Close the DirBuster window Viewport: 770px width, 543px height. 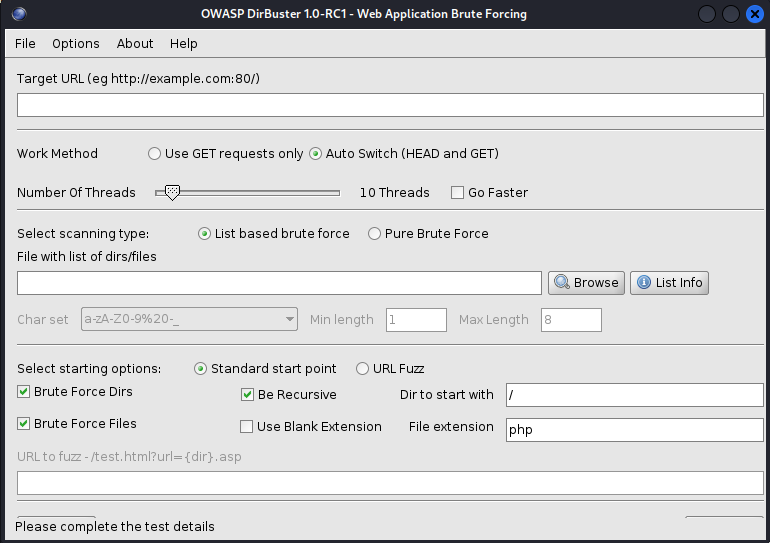[755, 14]
